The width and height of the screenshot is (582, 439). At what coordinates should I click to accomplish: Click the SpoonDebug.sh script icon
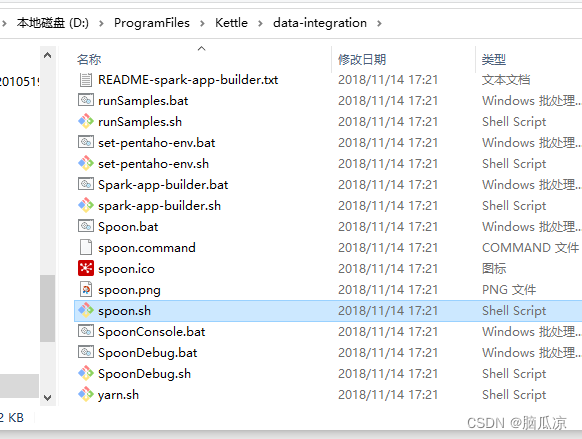tap(86, 373)
